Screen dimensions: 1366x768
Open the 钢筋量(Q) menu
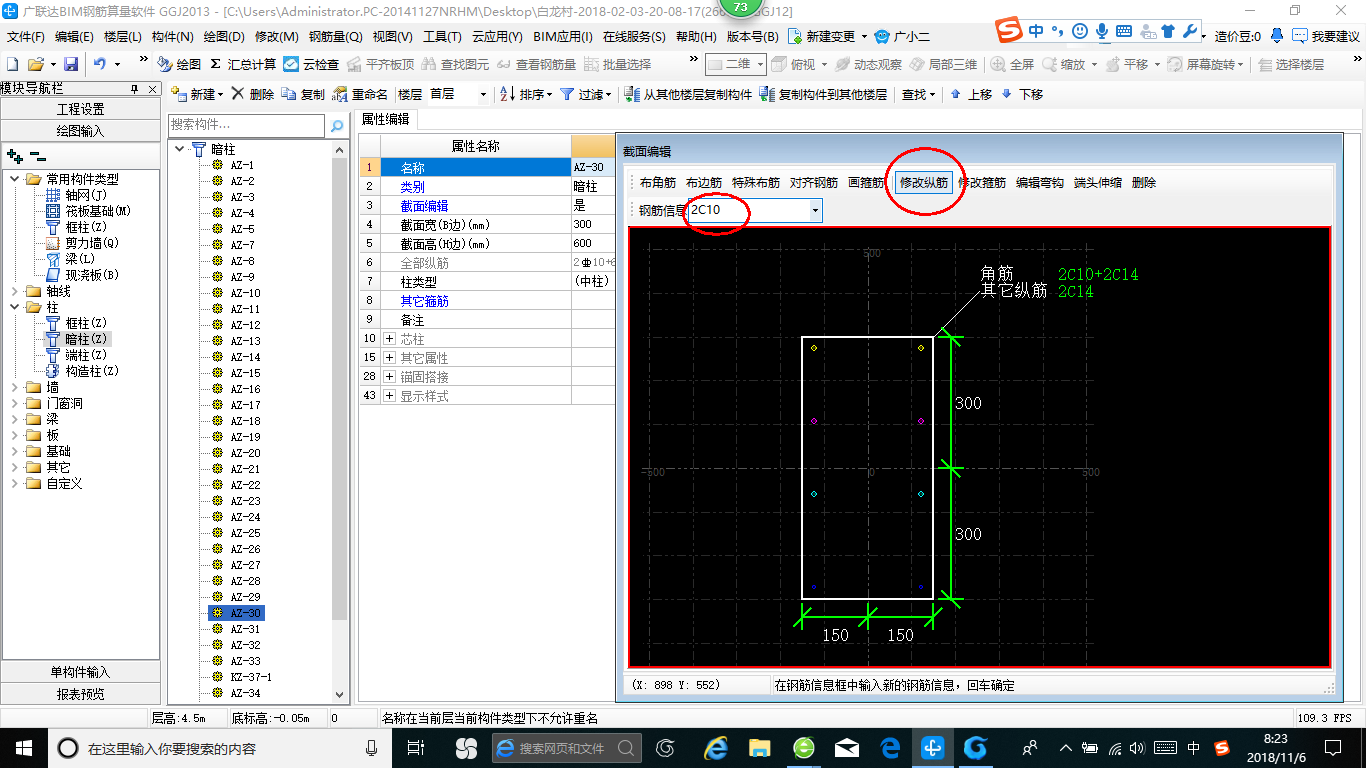(335, 37)
